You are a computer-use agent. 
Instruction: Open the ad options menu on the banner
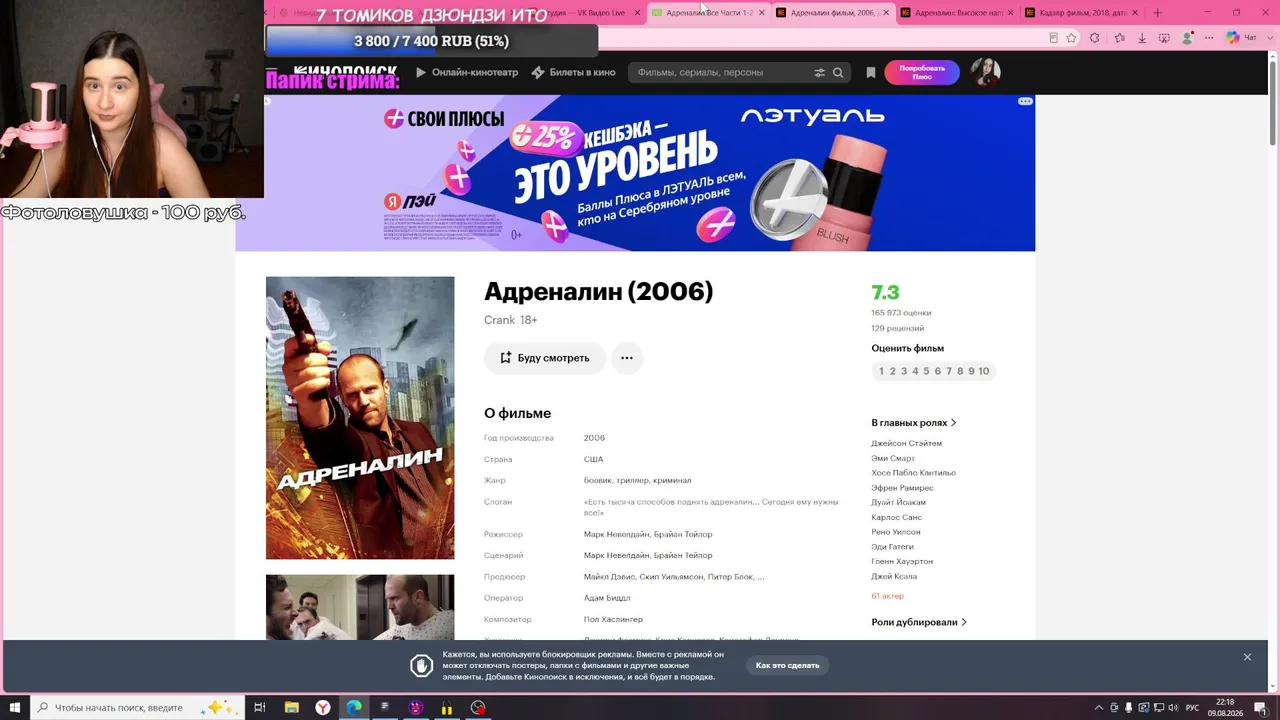[1025, 101]
